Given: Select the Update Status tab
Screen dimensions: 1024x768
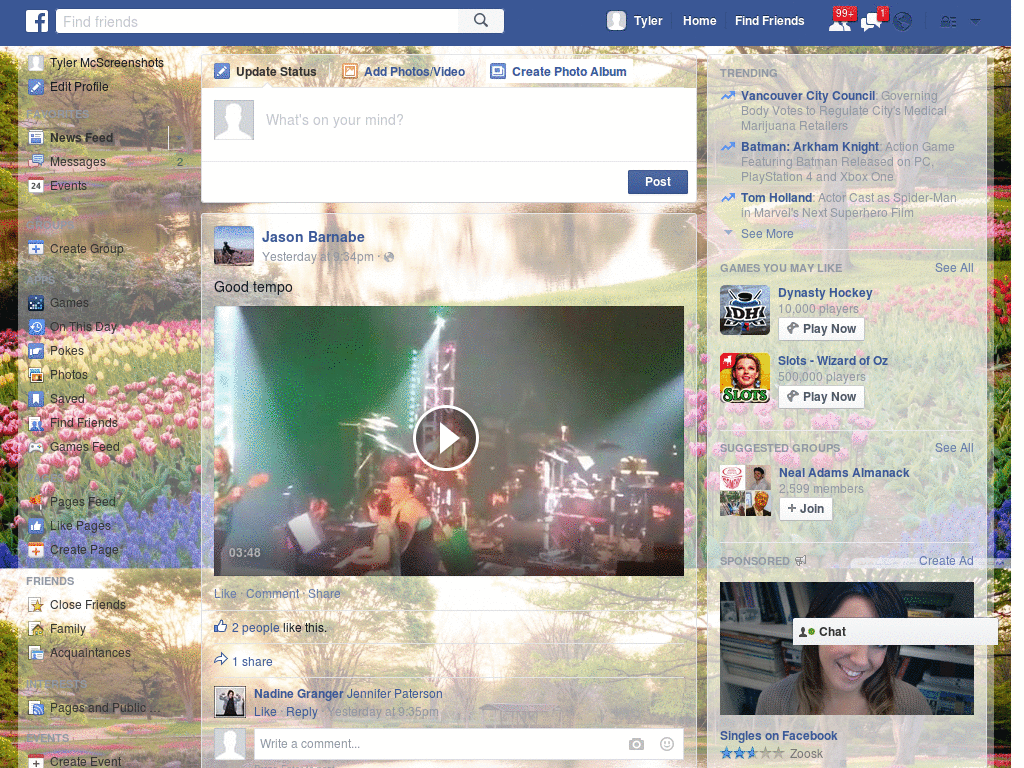Looking at the screenshot, I should pyautogui.click(x=266, y=72).
